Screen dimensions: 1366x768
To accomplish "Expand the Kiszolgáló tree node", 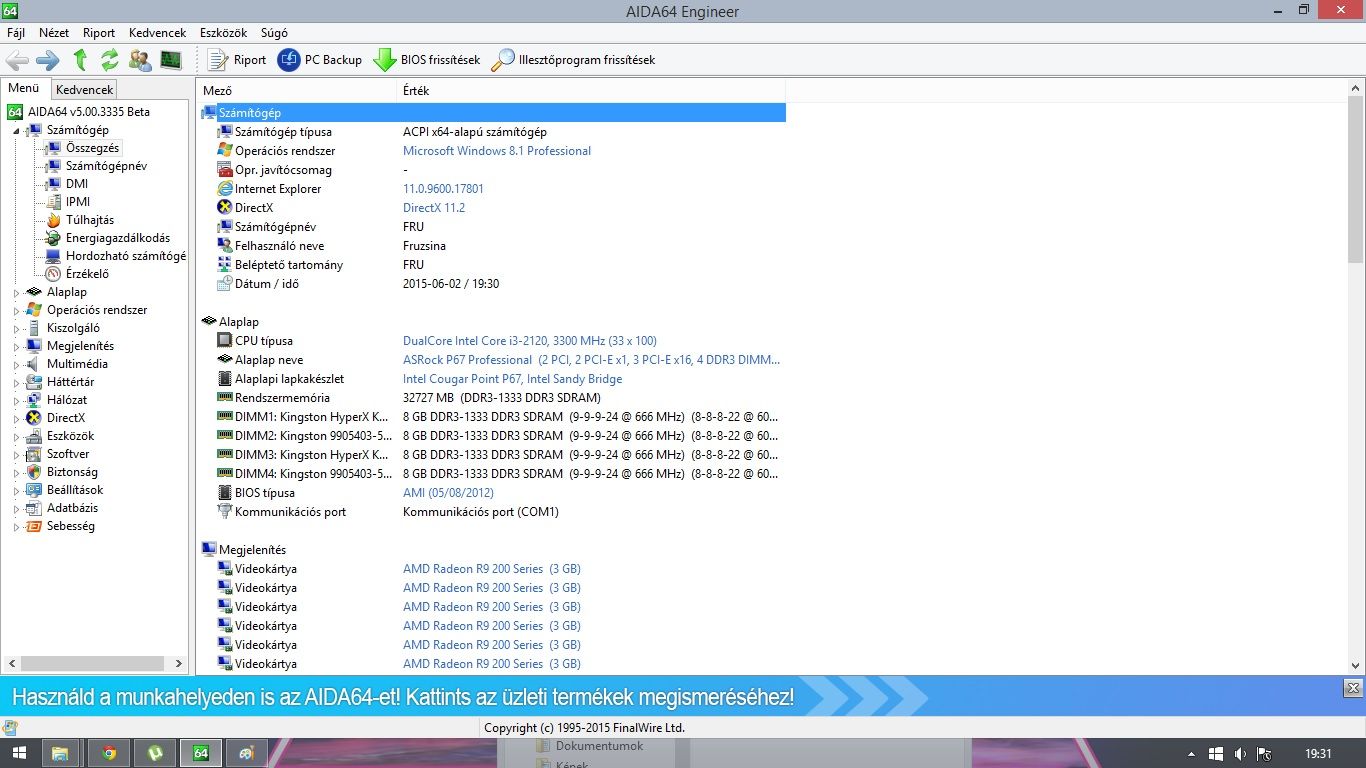I will coord(16,329).
